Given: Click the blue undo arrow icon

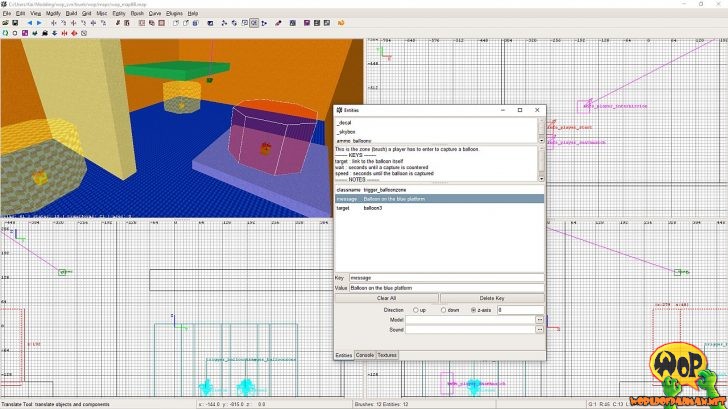Looking at the screenshot, I should [28, 22].
